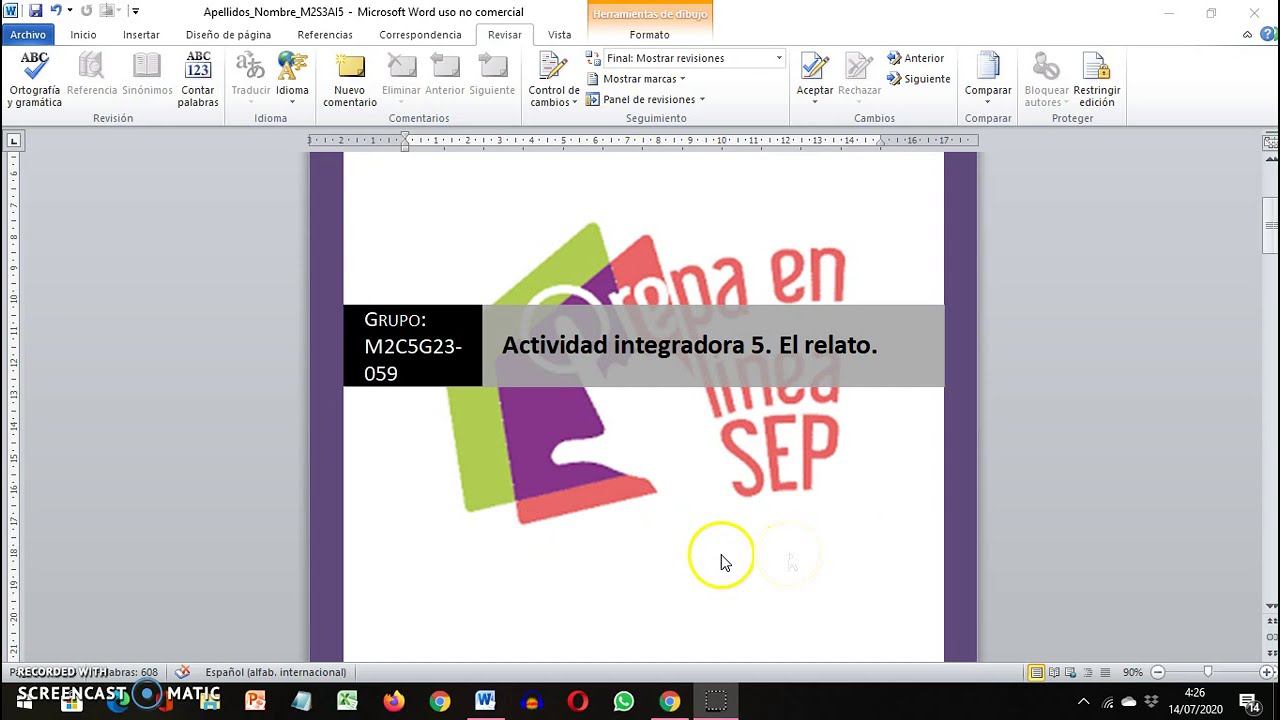Open the Final: Mostrar revisiones dropdown
The width and height of the screenshot is (1280, 720).
tap(693, 58)
